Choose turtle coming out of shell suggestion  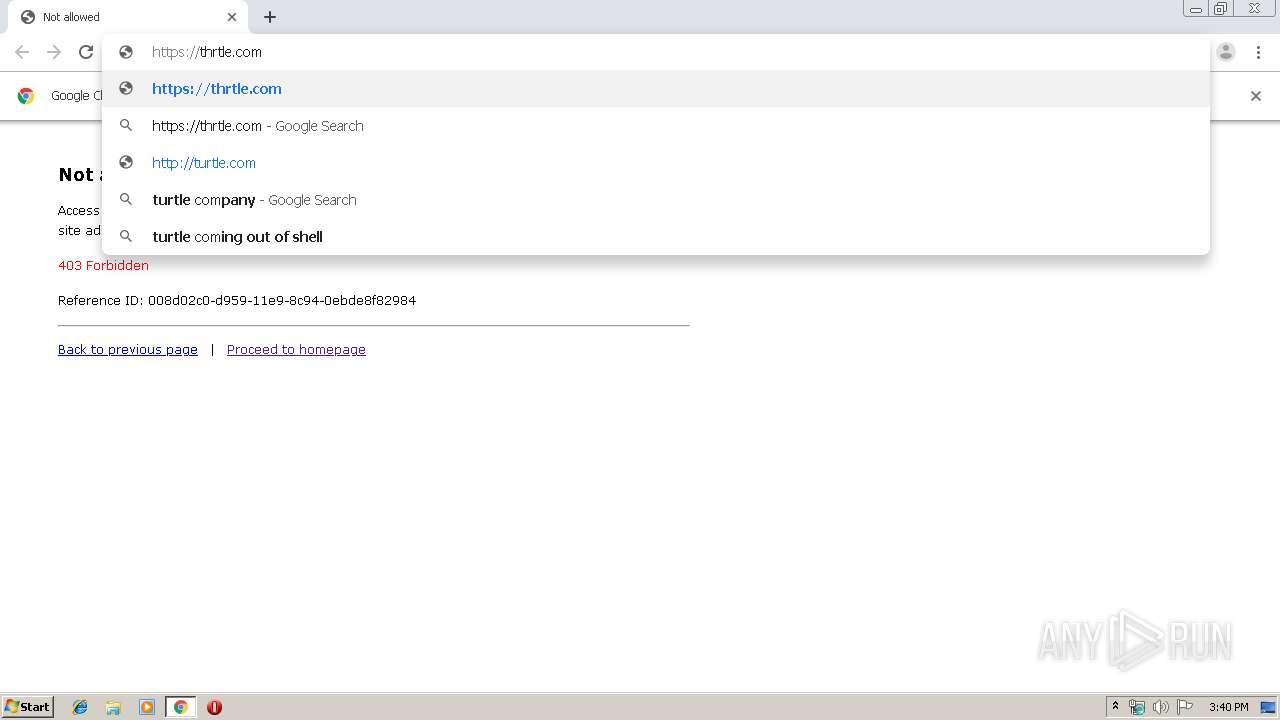[656, 237]
